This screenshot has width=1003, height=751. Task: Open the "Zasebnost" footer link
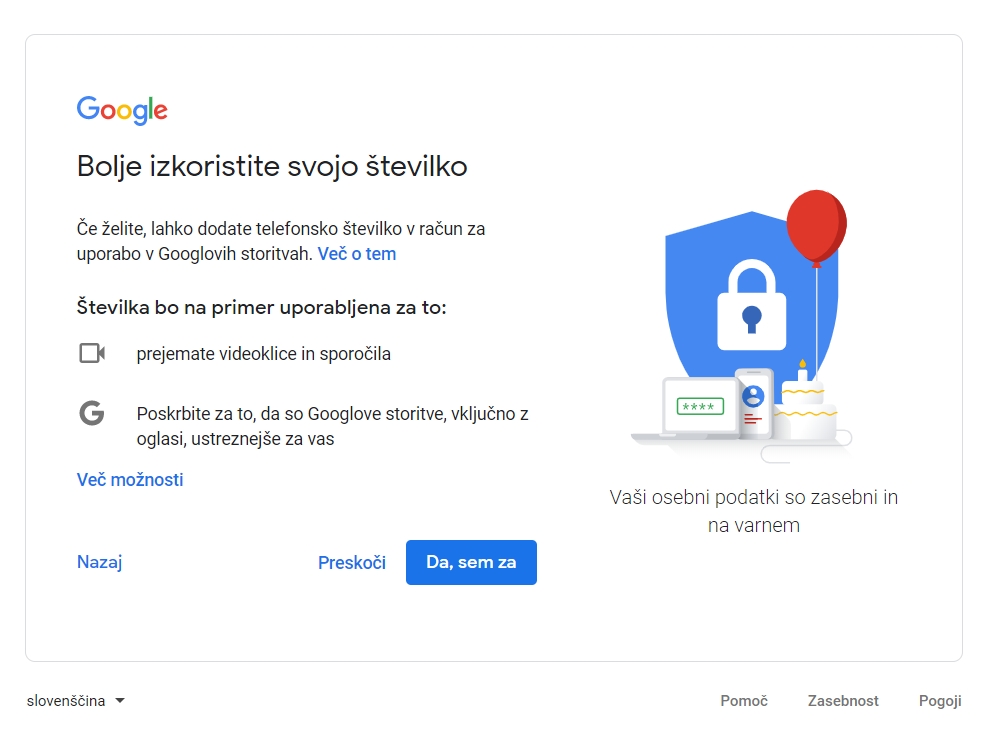843,701
